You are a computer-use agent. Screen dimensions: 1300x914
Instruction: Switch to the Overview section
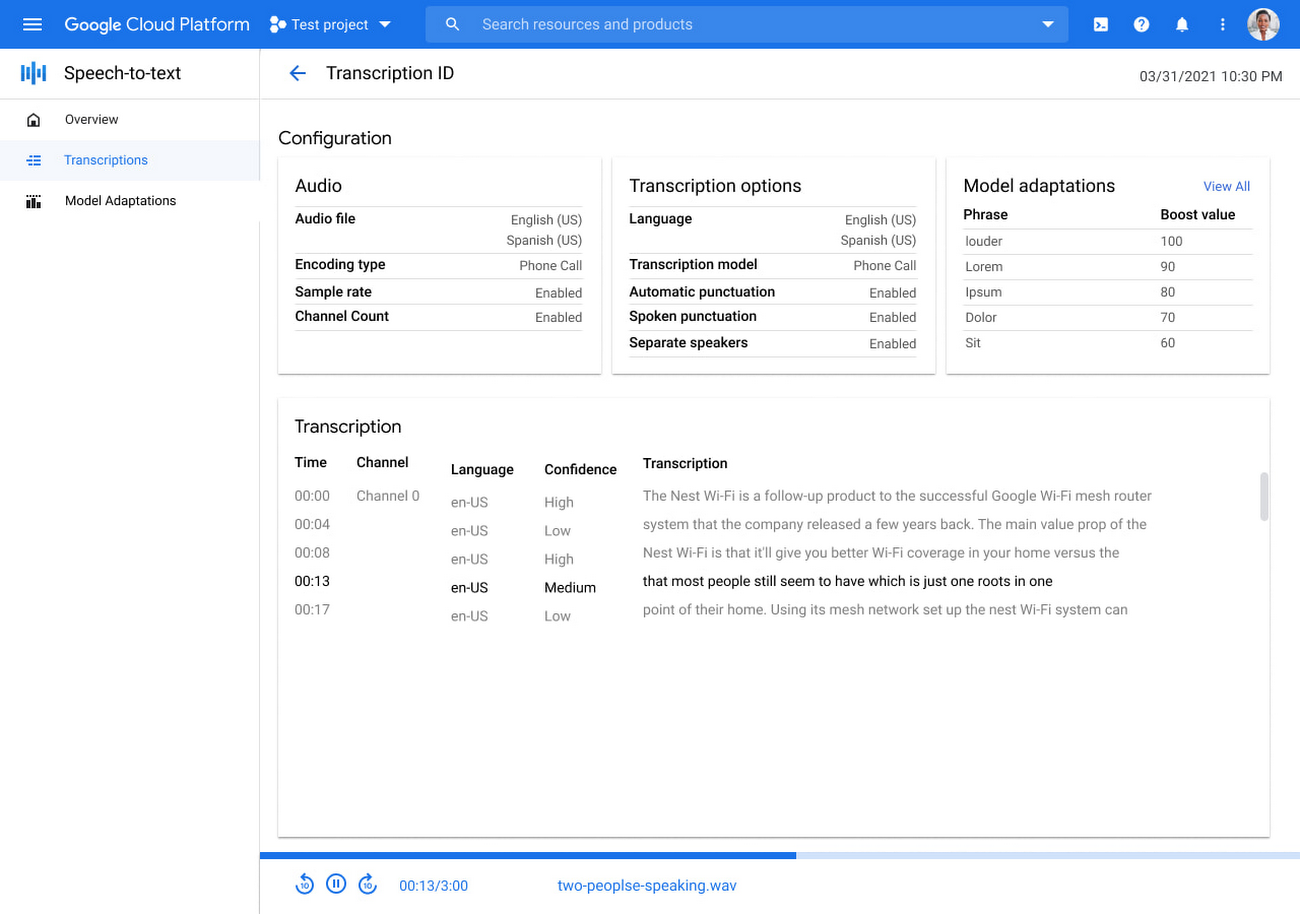click(x=91, y=119)
